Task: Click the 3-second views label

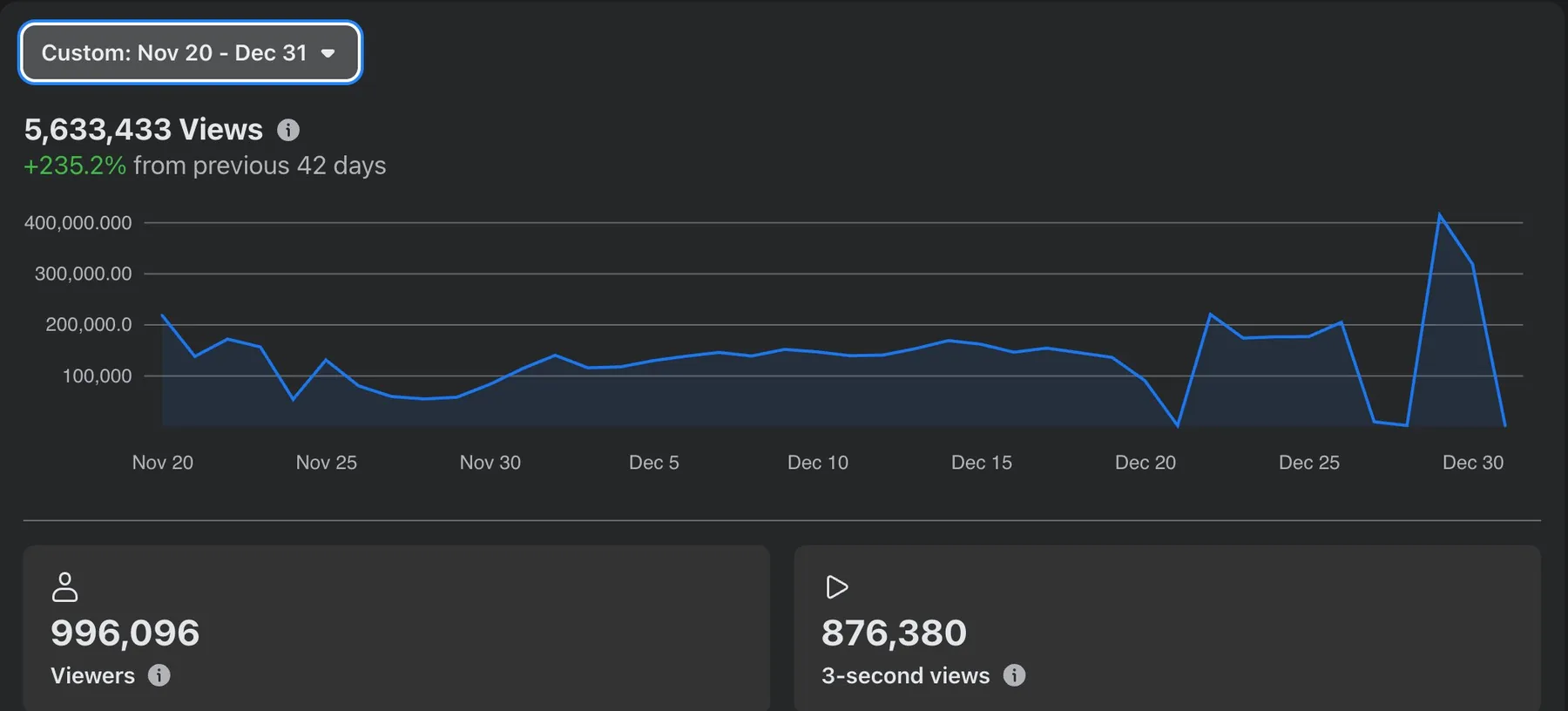Action: click(x=906, y=675)
